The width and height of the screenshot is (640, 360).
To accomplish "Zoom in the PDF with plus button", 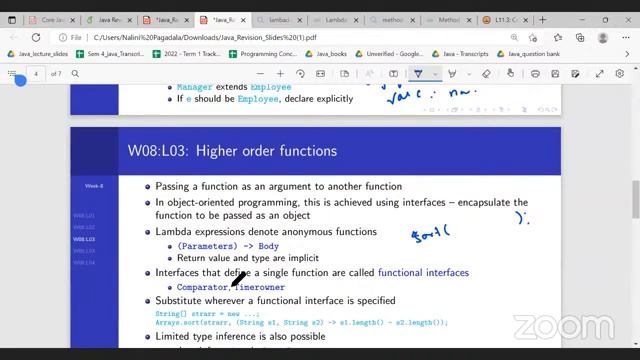I will tap(280, 74).
